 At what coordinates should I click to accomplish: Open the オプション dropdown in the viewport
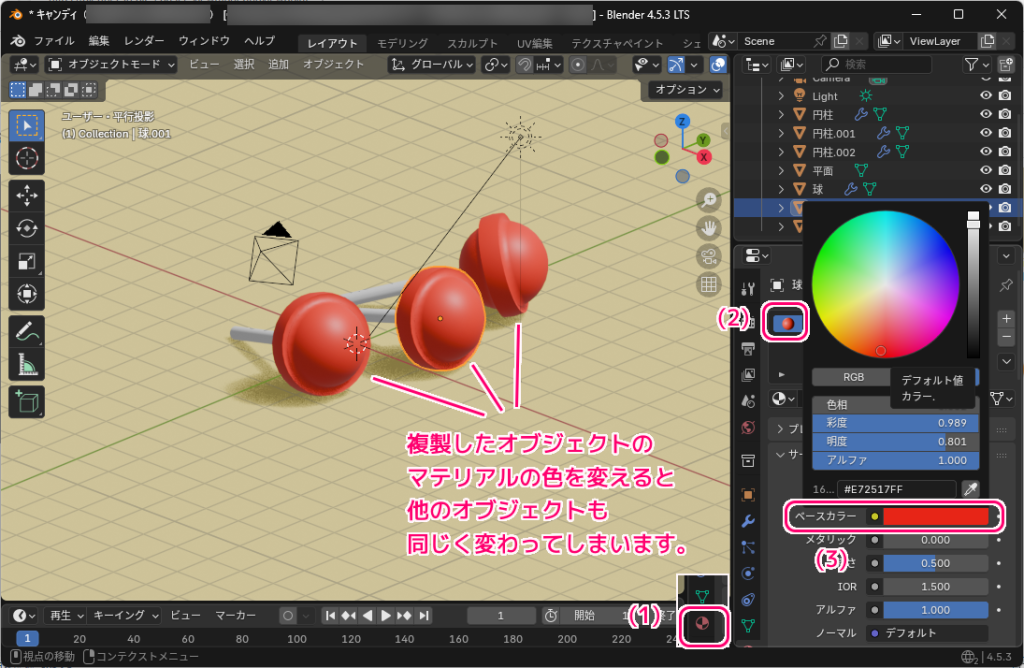[687, 90]
